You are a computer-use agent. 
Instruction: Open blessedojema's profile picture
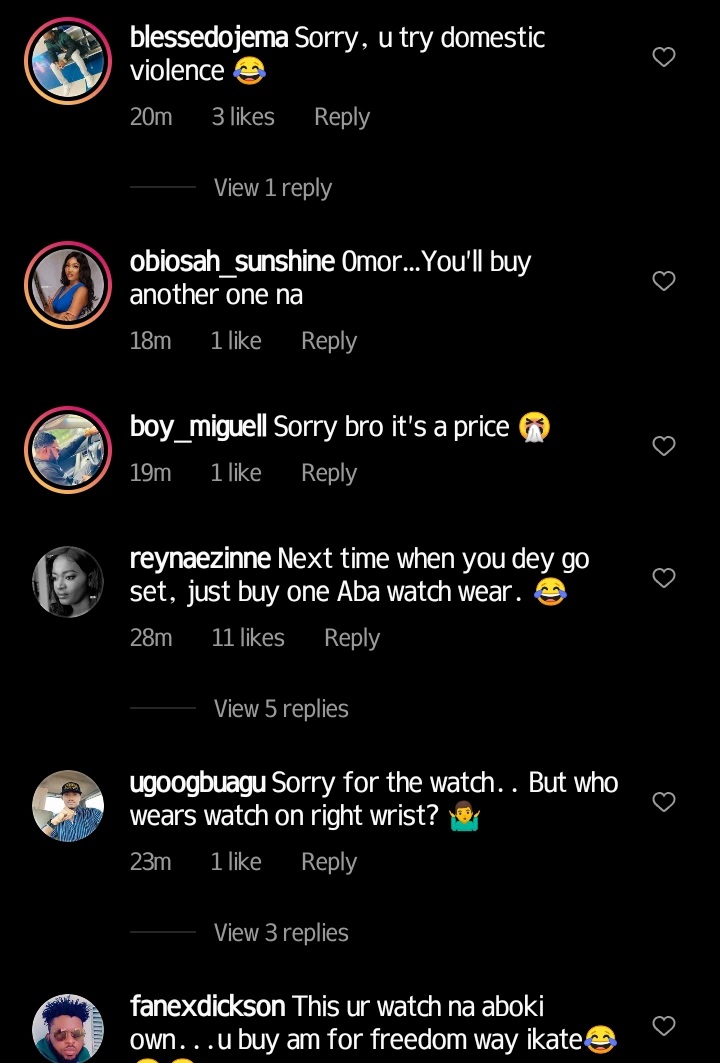click(68, 61)
